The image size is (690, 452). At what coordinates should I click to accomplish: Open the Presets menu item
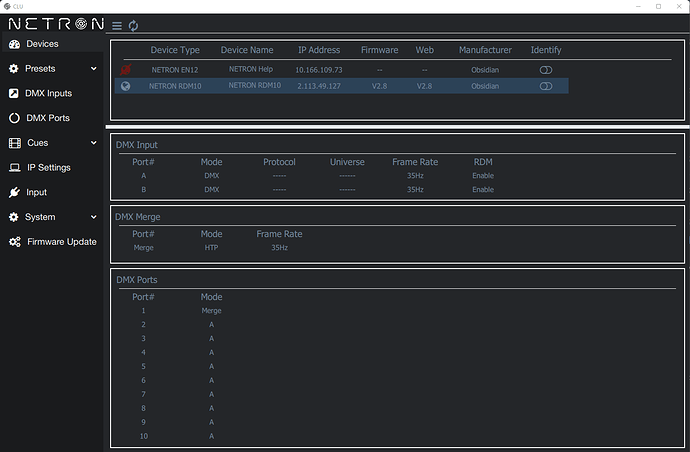tap(40, 69)
